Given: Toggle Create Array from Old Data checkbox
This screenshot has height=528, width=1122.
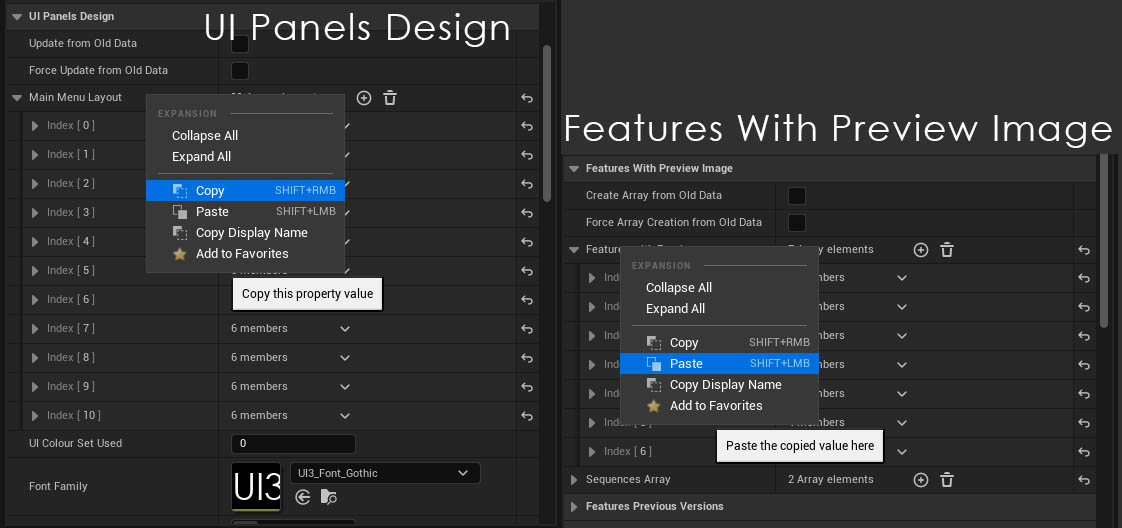Looking at the screenshot, I should 796,195.
